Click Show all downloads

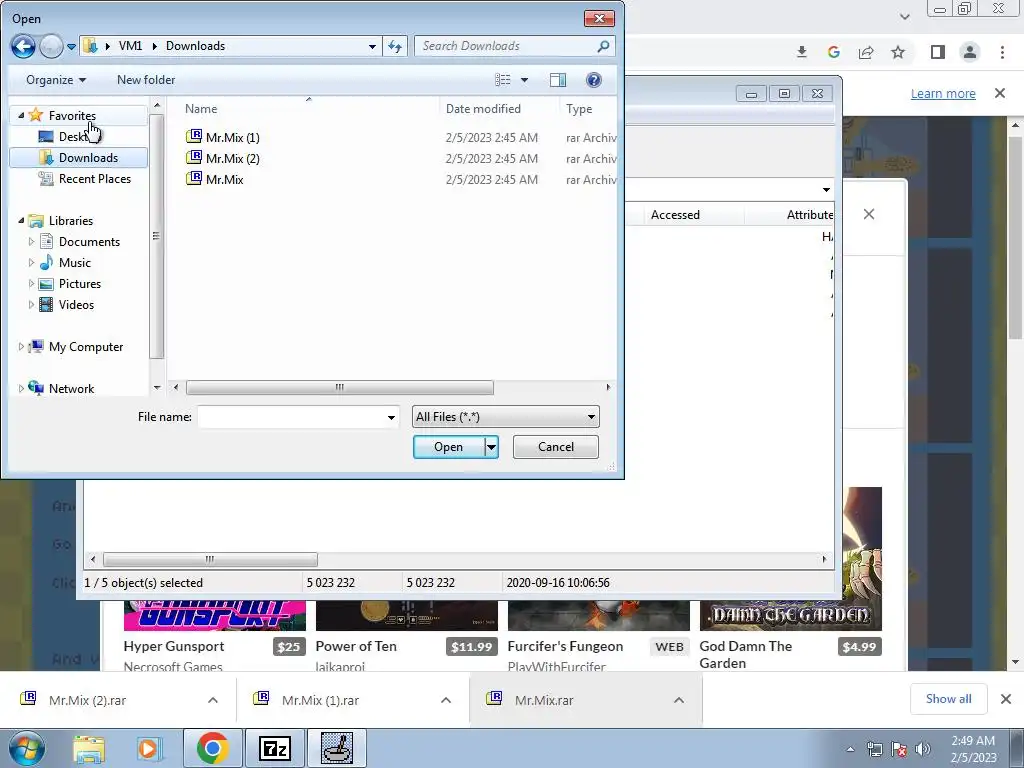[x=948, y=699]
